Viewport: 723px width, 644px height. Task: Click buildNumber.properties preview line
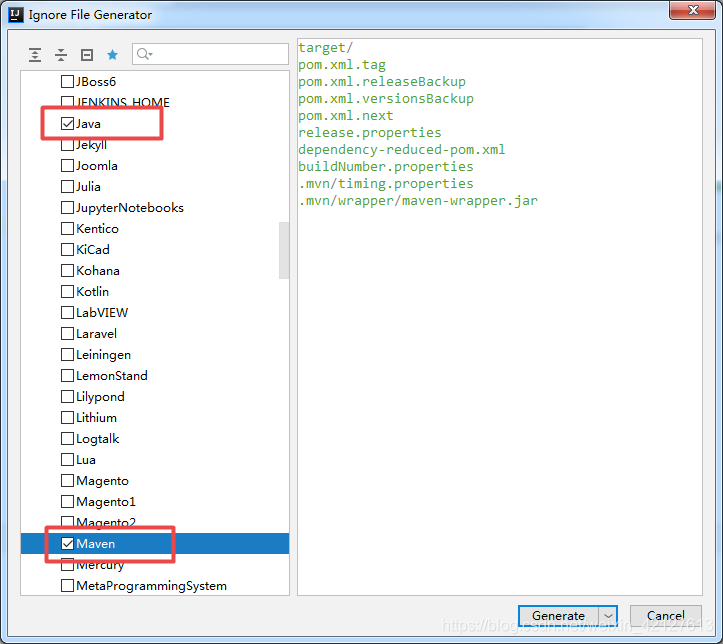pyautogui.click(x=386, y=166)
